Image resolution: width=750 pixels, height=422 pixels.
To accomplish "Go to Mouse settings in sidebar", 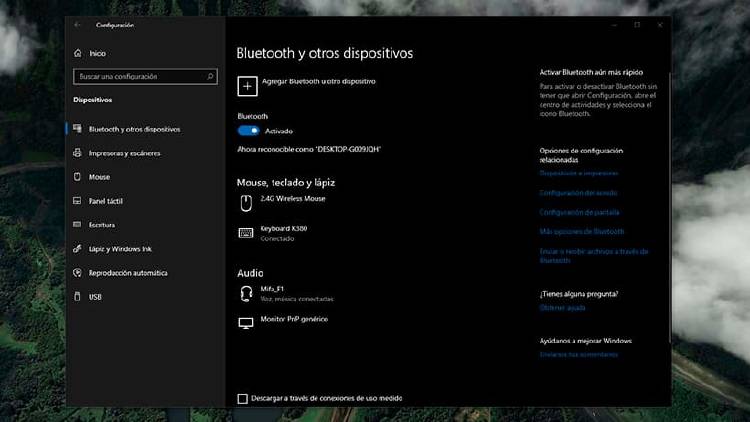I will point(99,177).
